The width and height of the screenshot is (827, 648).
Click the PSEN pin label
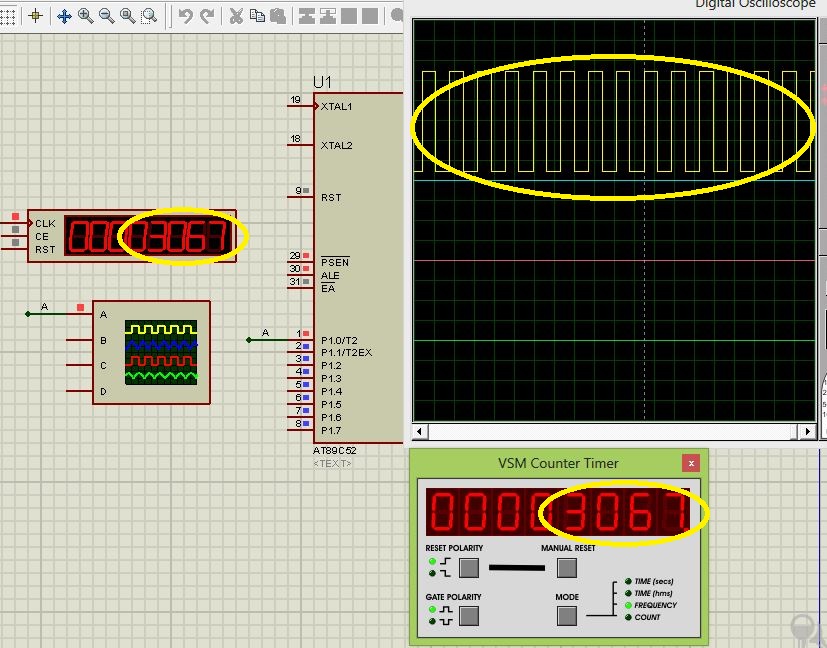(335, 262)
